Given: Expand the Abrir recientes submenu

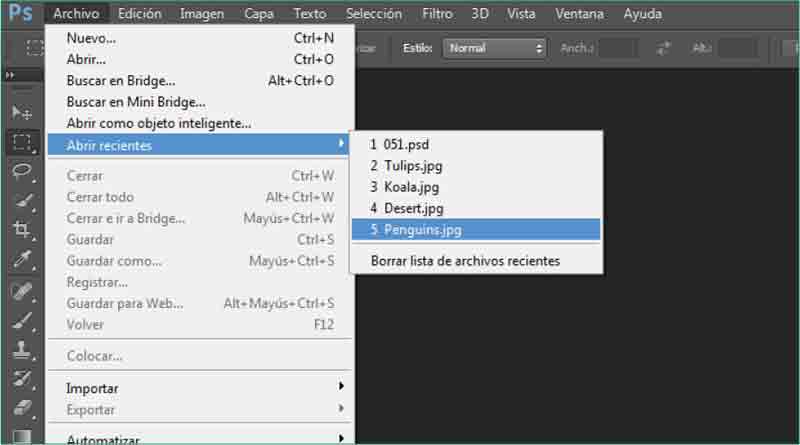Looking at the screenshot, I should tap(200, 145).
